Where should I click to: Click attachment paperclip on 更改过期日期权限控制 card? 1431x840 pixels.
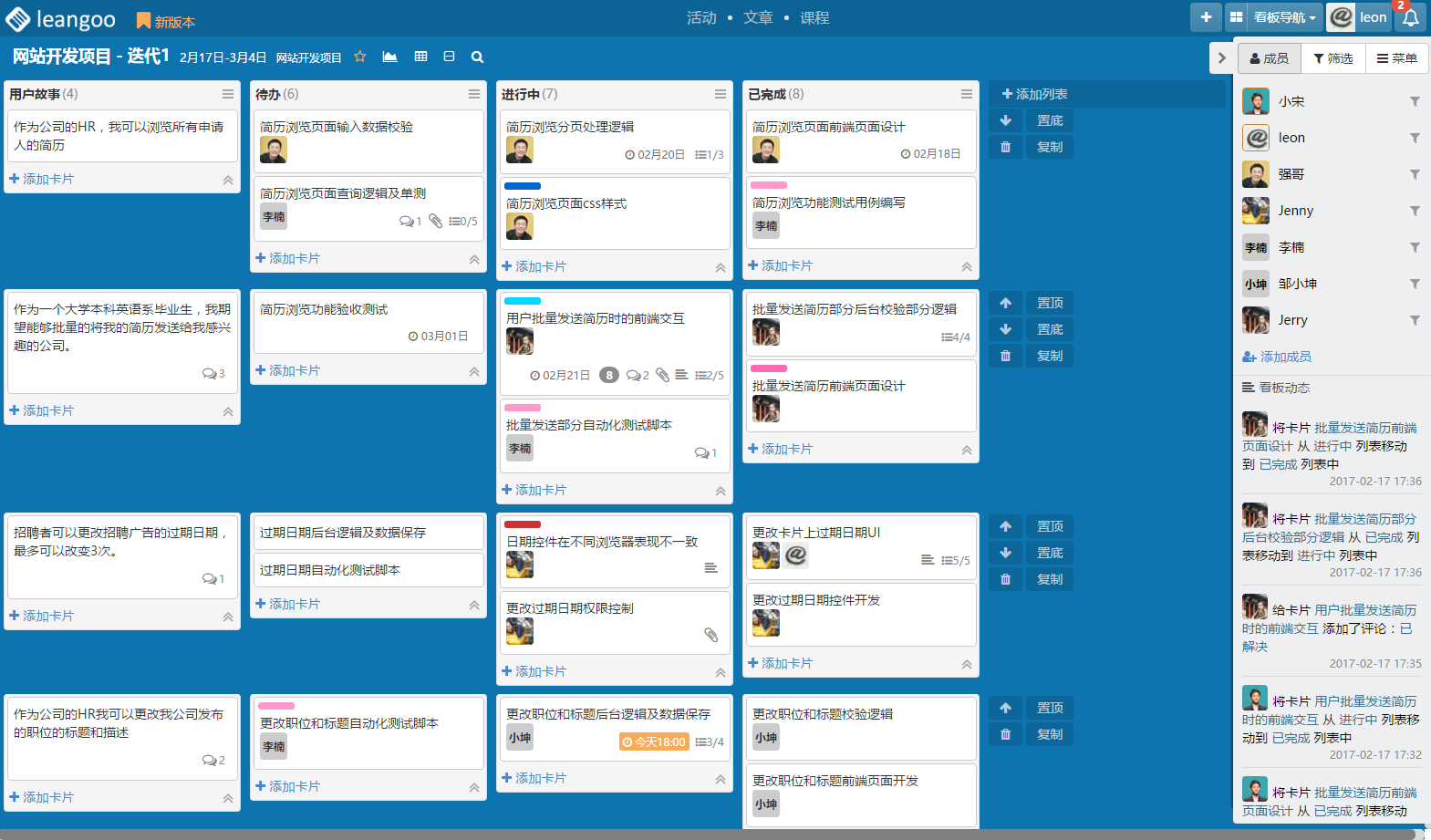click(x=710, y=635)
